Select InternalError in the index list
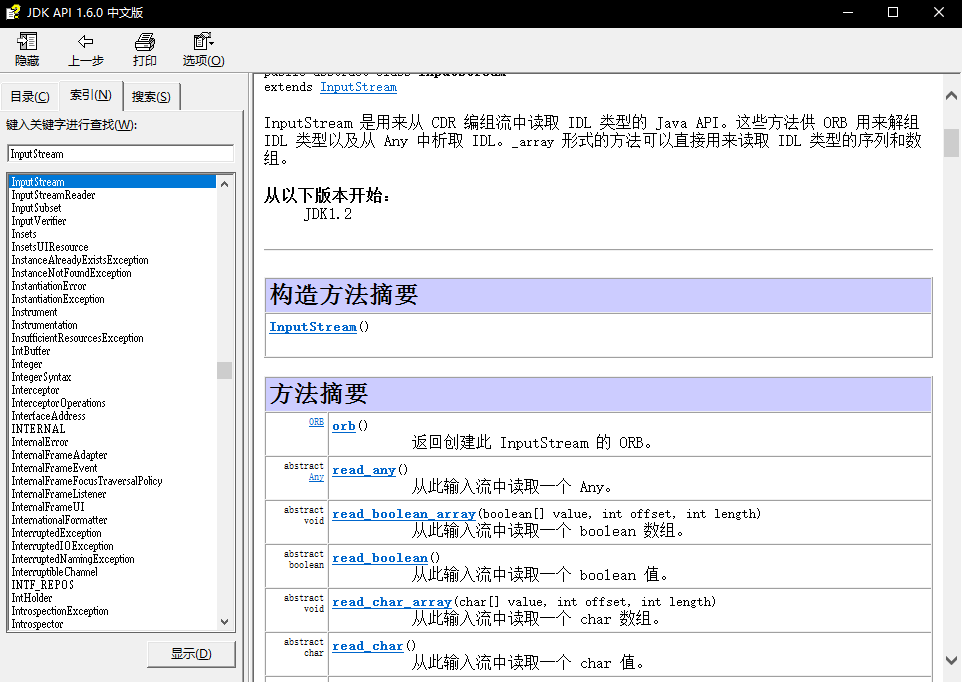Viewport: 962px width, 682px height. tap(40, 442)
